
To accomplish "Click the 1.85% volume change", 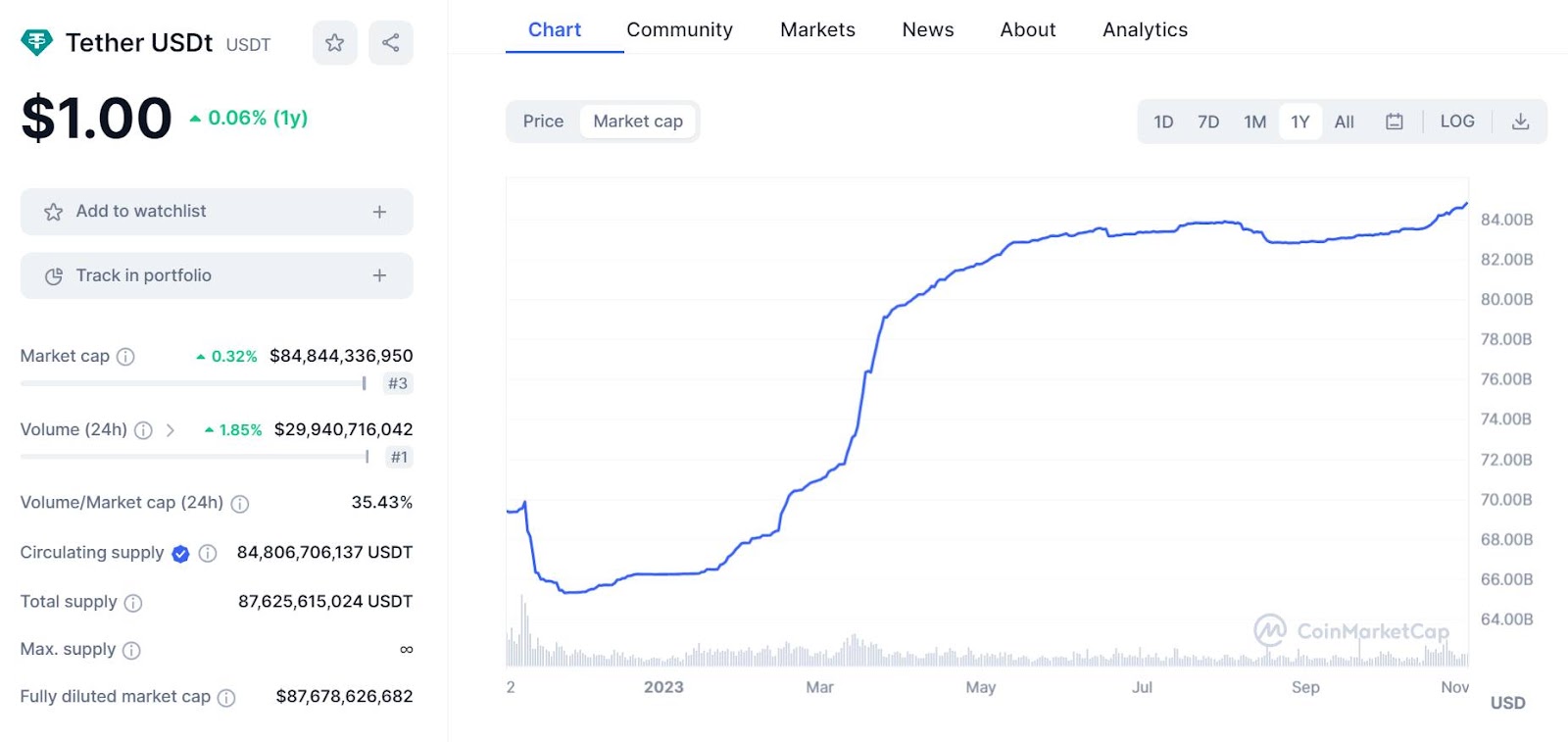I will coord(233,430).
